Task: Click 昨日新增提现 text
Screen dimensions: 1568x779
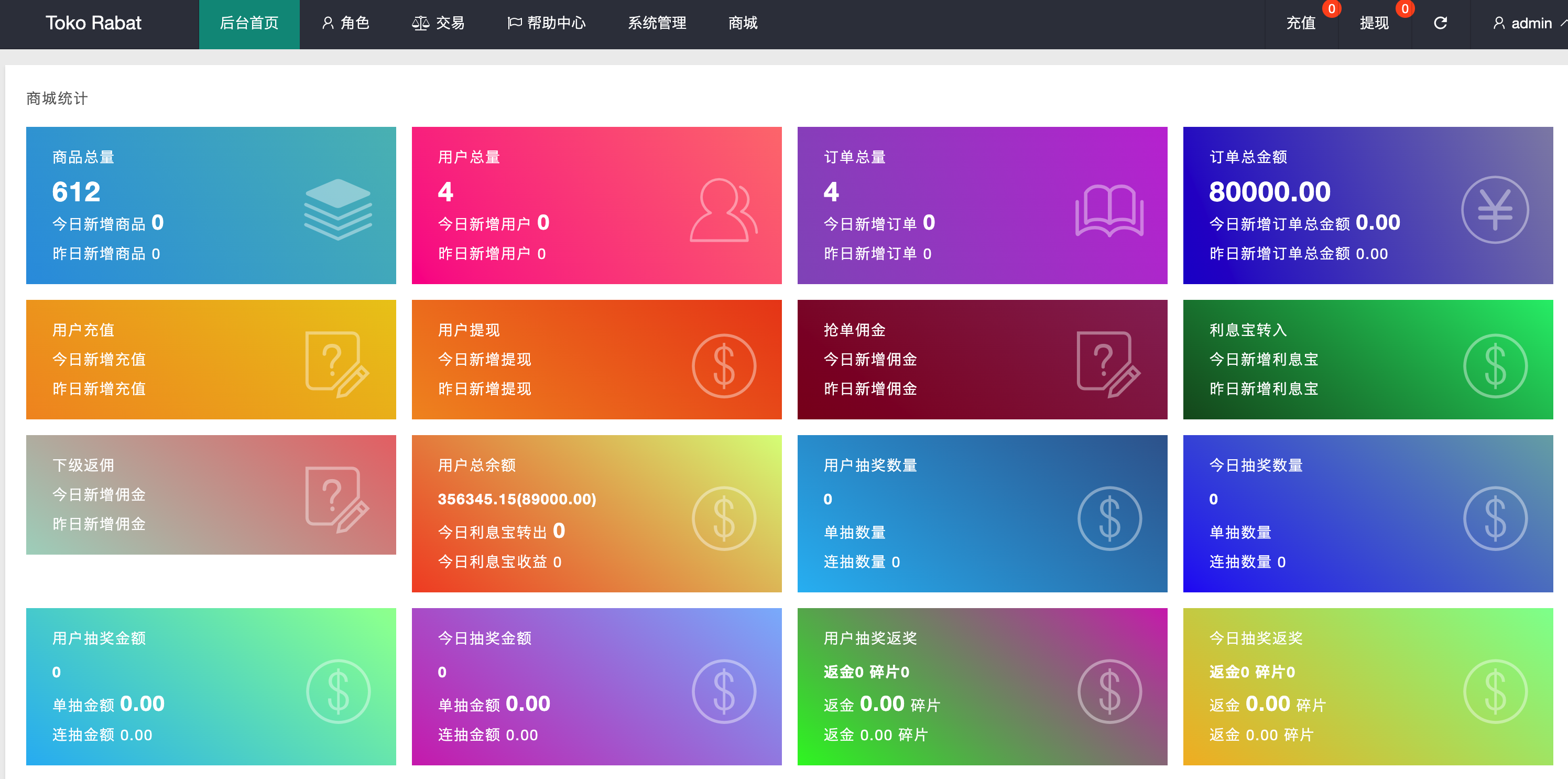Action: [x=485, y=388]
